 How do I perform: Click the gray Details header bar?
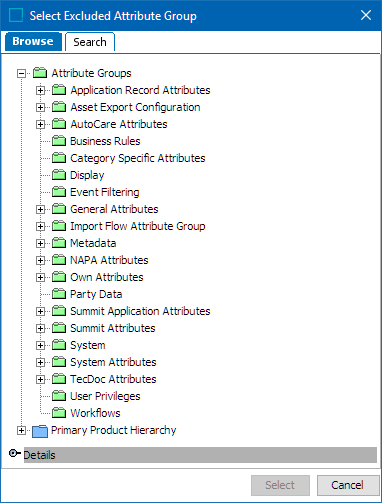pyautogui.click(x=200, y=455)
